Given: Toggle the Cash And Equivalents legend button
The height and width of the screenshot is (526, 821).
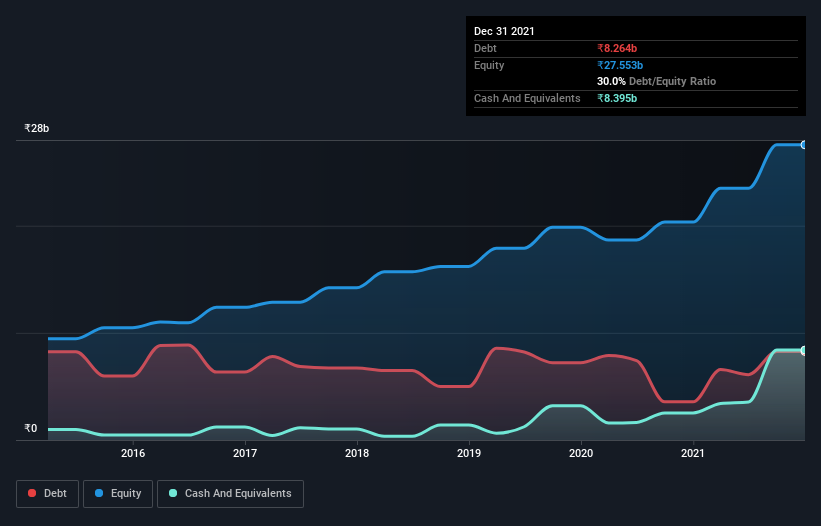Looking at the screenshot, I should [230, 494].
